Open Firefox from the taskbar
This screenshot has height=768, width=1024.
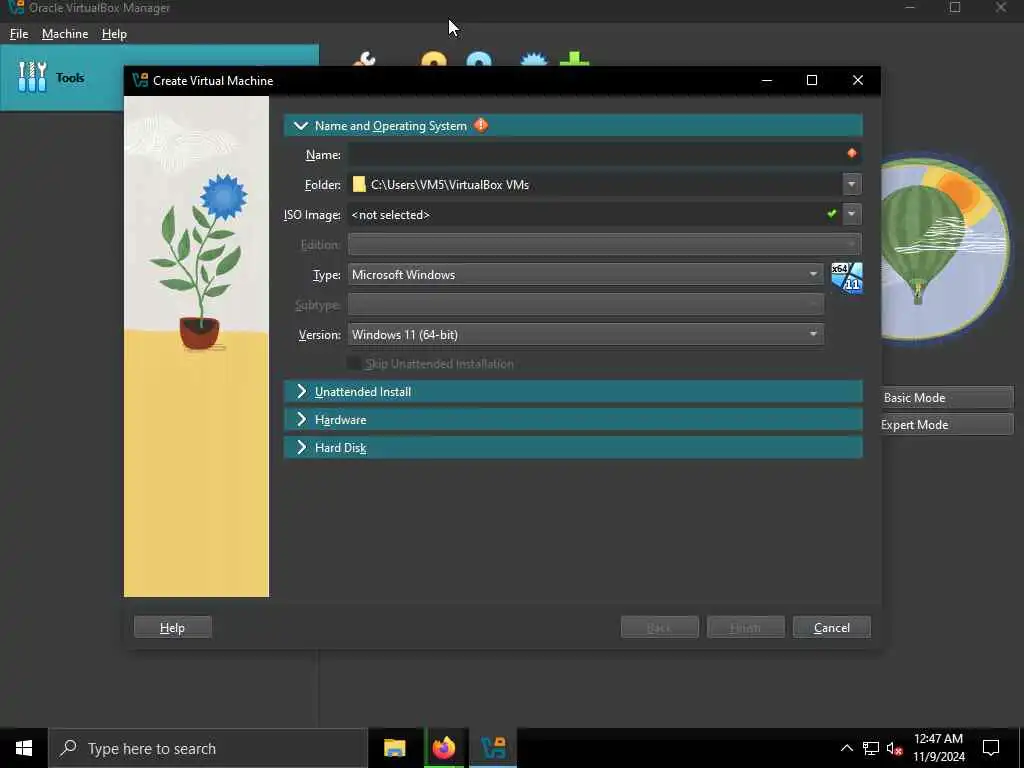click(443, 748)
